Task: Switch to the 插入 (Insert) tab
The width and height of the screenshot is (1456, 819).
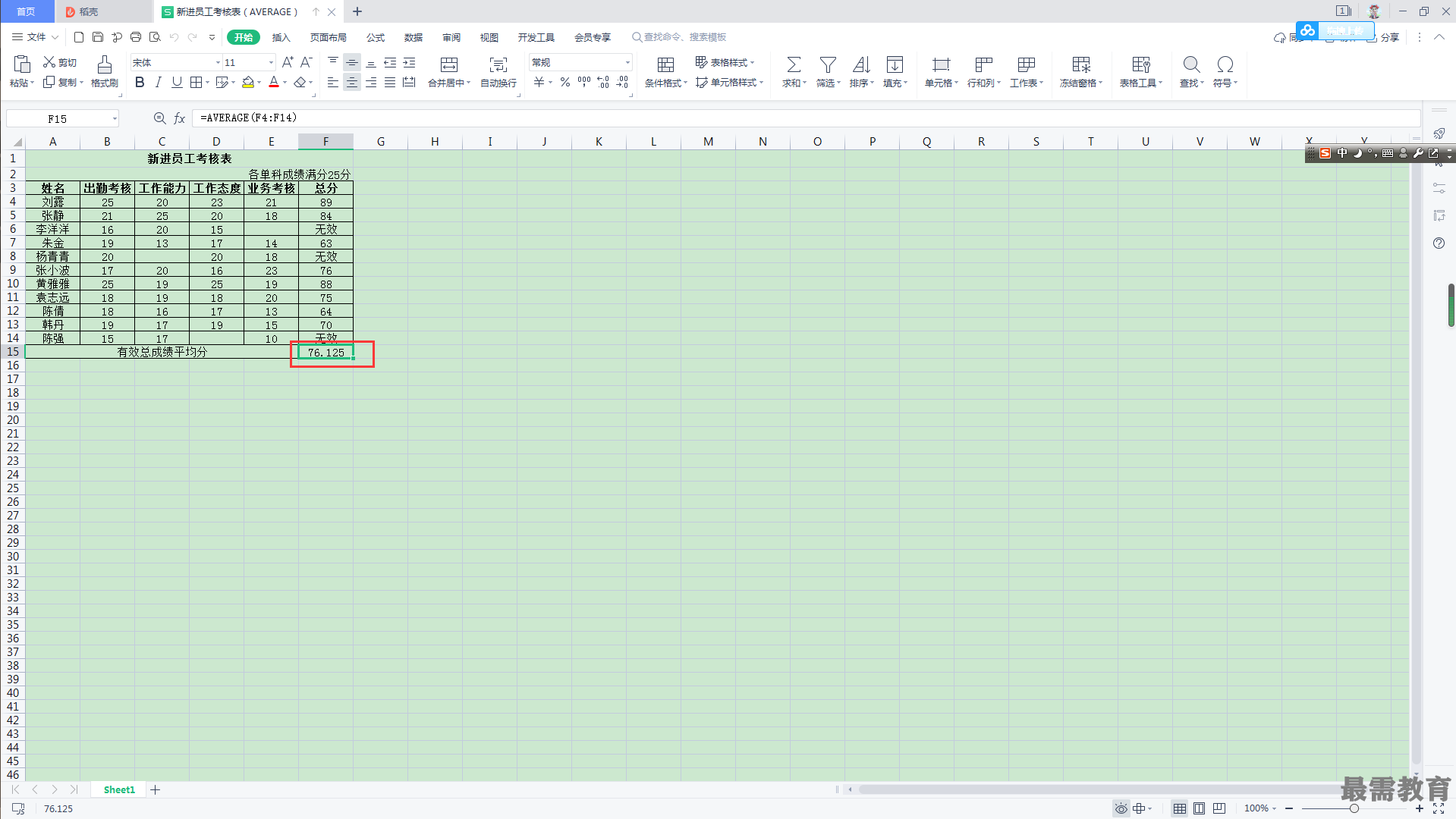Action: pyautogui.click(x=281, y=37)
